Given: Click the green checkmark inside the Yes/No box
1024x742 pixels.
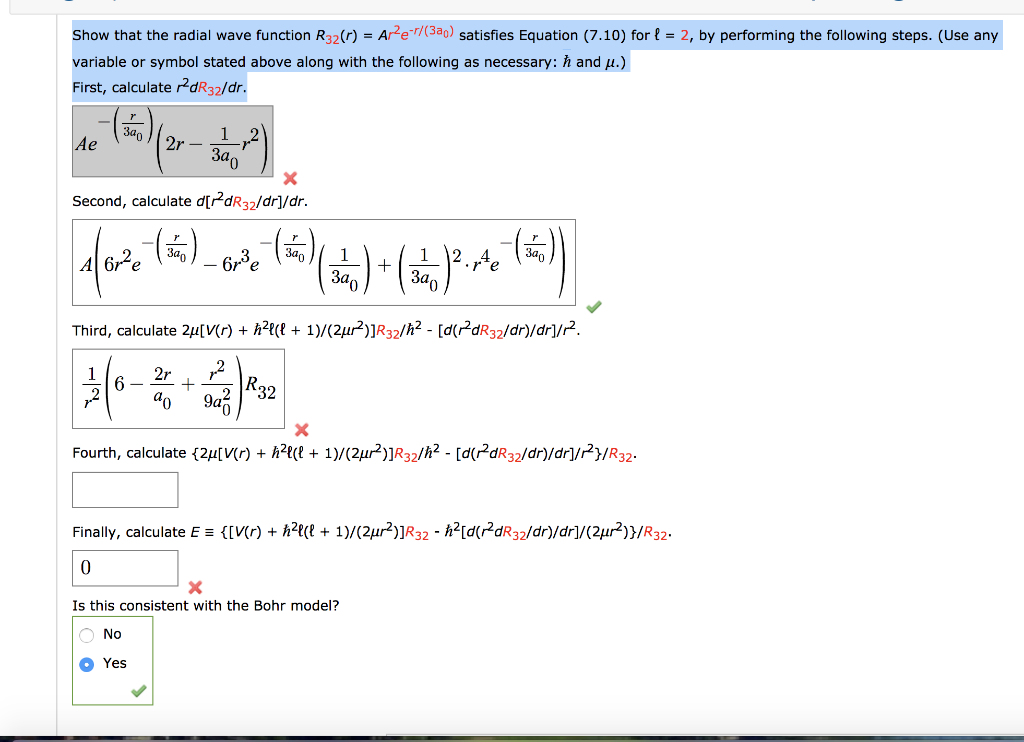Looking at the screenshot, I should point(139,690).
